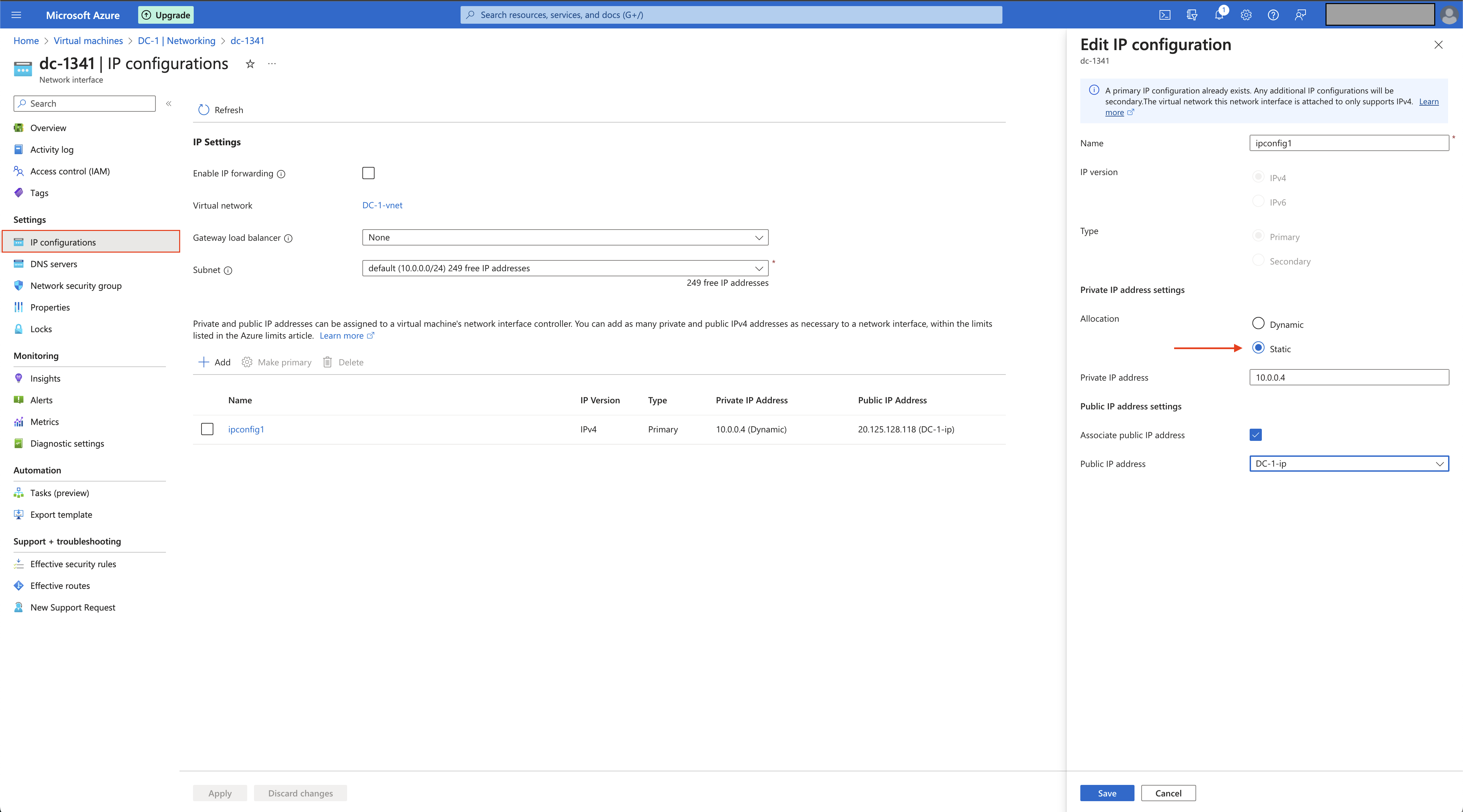Image resolution: width=1463 pixels, height=812 pixels.
Task: Open the DC-1-vnet virtual network link
Action: pyautogui.click(x=382, y=205)
